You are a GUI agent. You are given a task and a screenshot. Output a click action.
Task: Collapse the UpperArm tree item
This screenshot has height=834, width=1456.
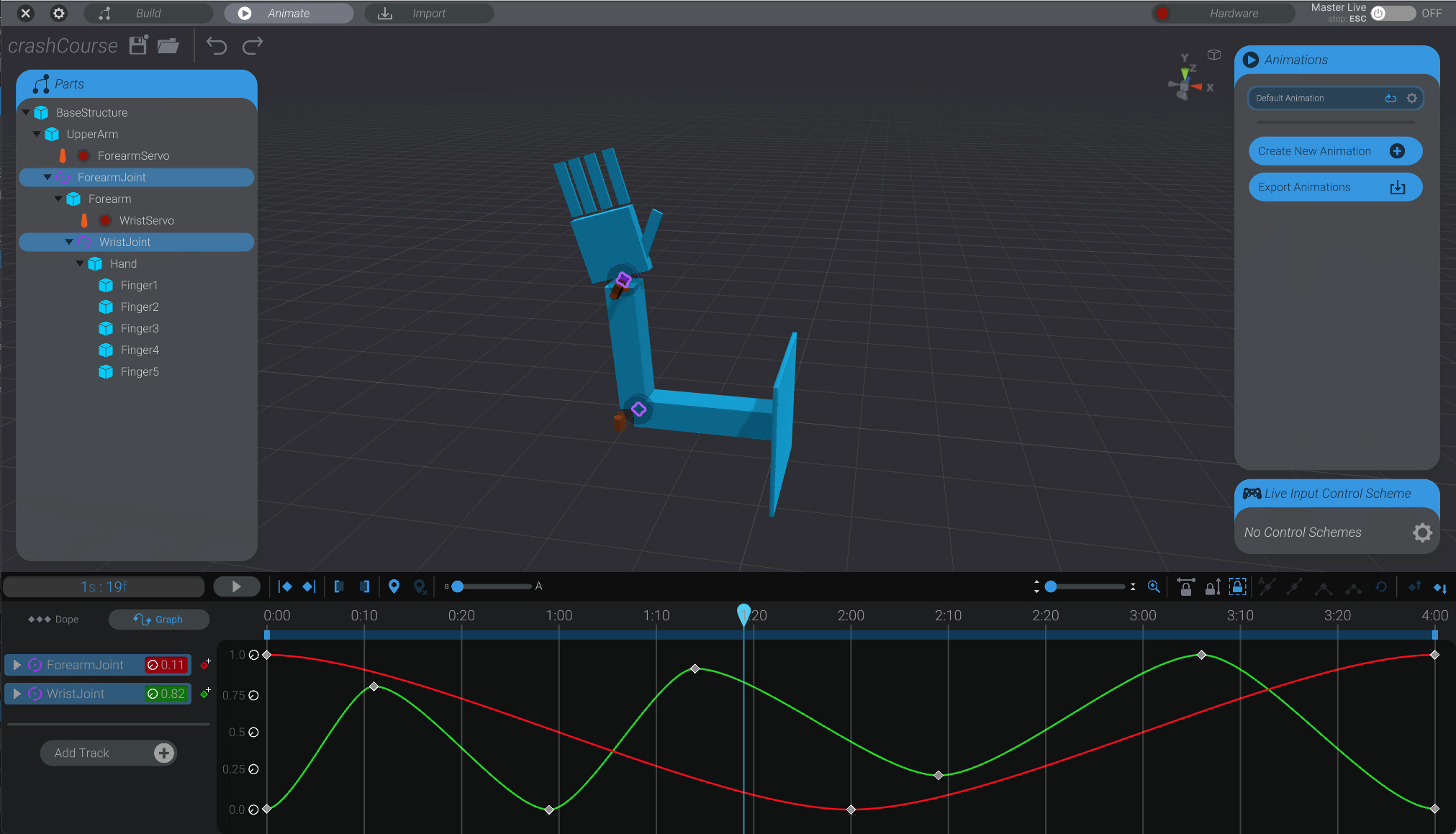click(x=37, y=134)
